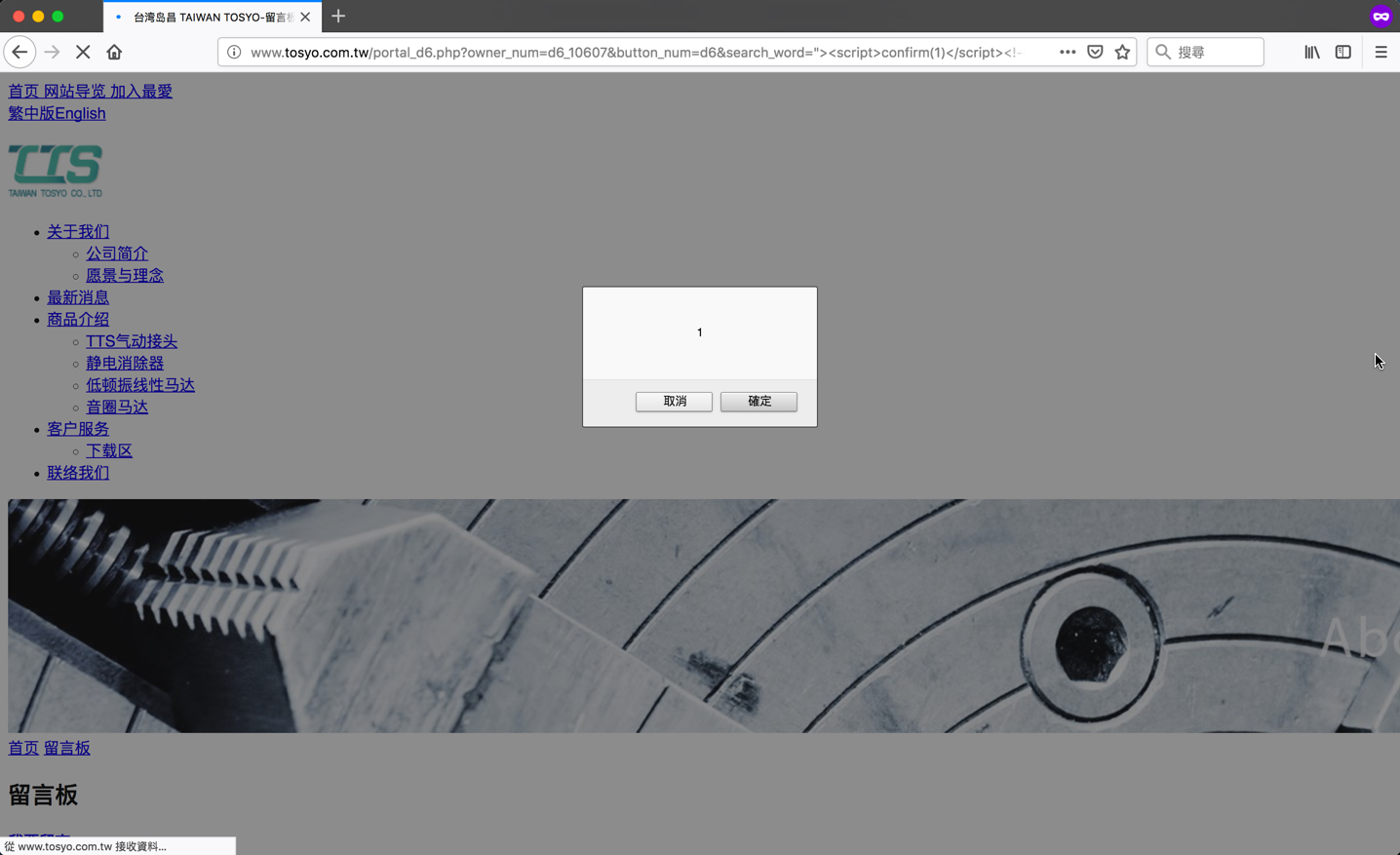1400x855 pixels.
Task: Click the 加入最愛 link
Action: click(x=141, y=91)
